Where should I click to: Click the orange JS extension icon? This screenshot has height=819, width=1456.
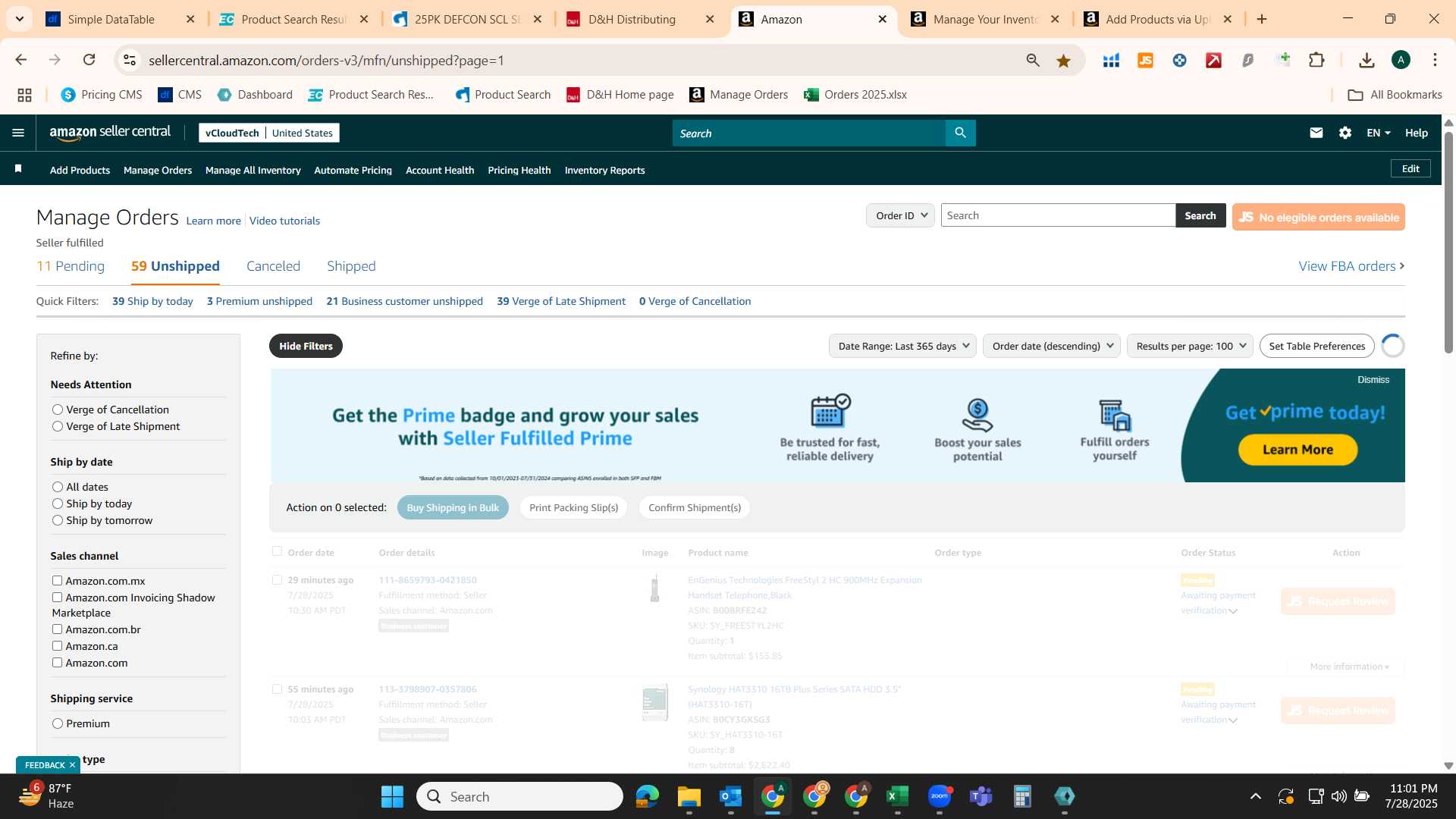(x=1145, y=61)
